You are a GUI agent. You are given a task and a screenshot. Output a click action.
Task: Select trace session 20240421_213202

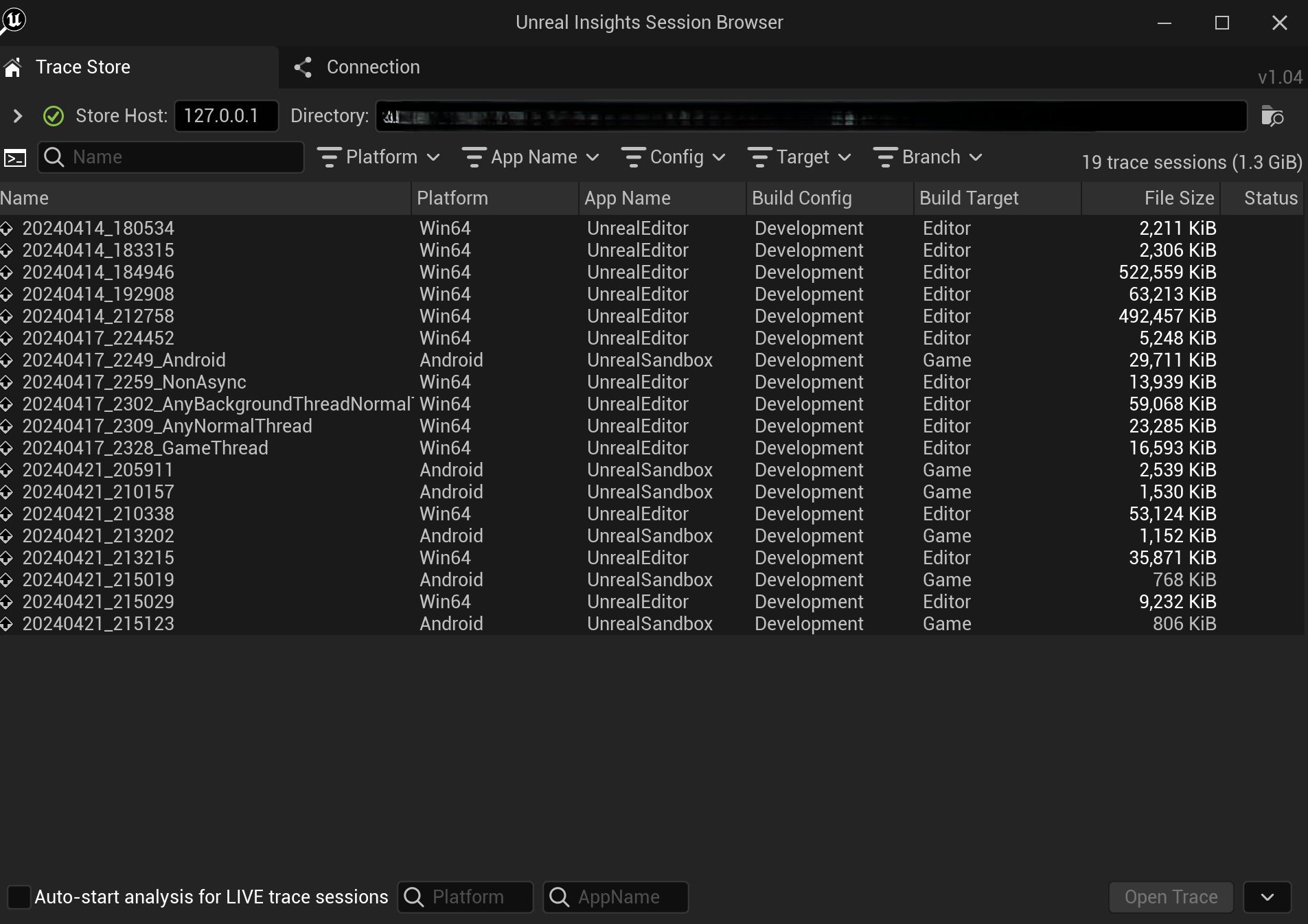tap(652, 535)
